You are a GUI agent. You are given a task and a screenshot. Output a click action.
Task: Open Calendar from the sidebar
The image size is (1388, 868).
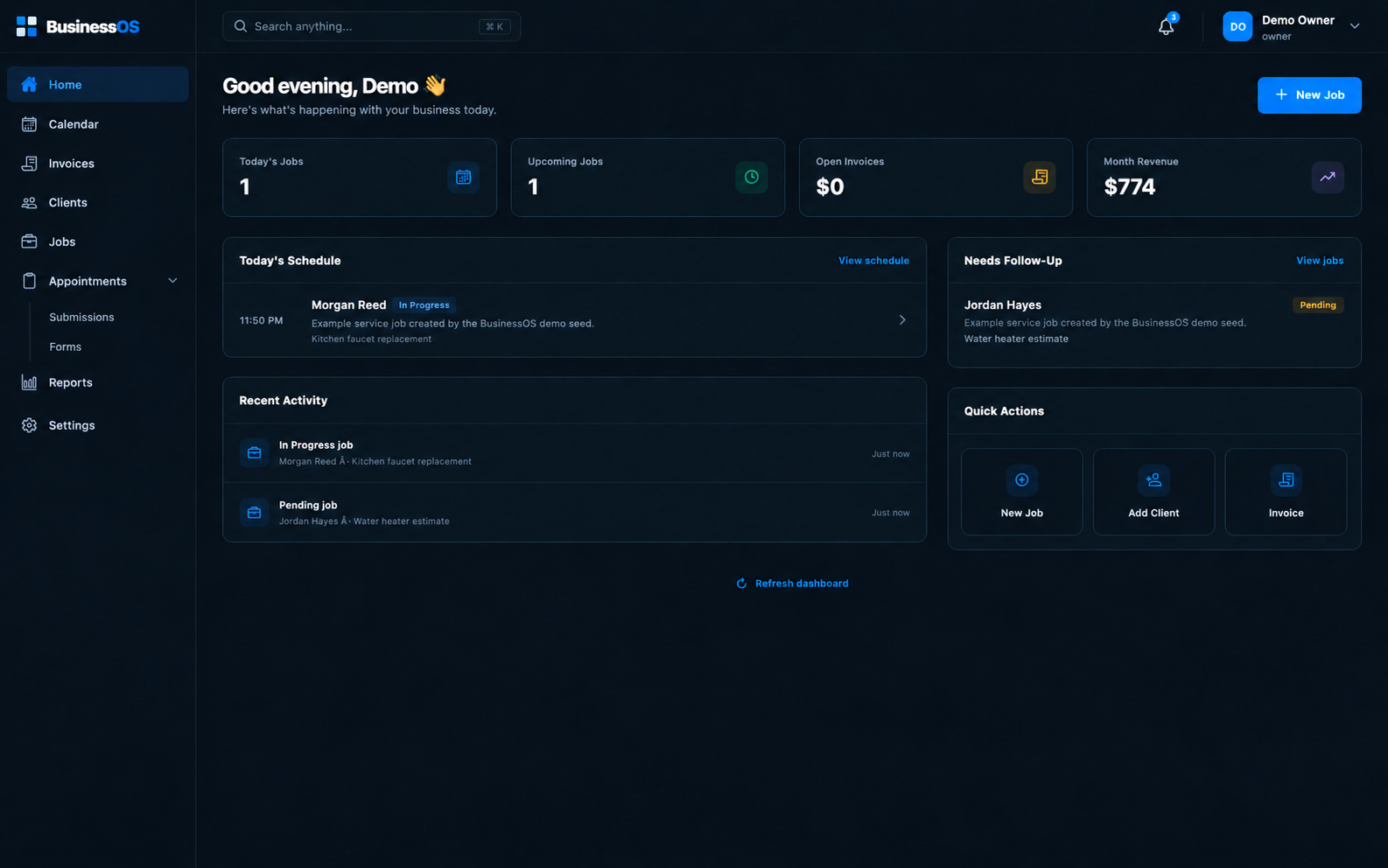(x=98, y=124)
